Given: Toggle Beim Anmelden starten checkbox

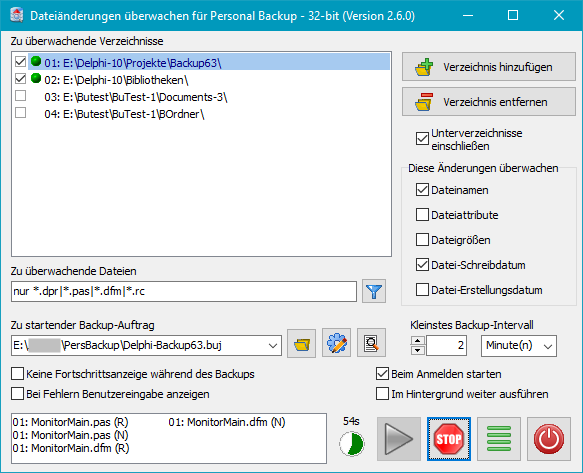Looking at the screenshot, I should (x=382, y=374).
